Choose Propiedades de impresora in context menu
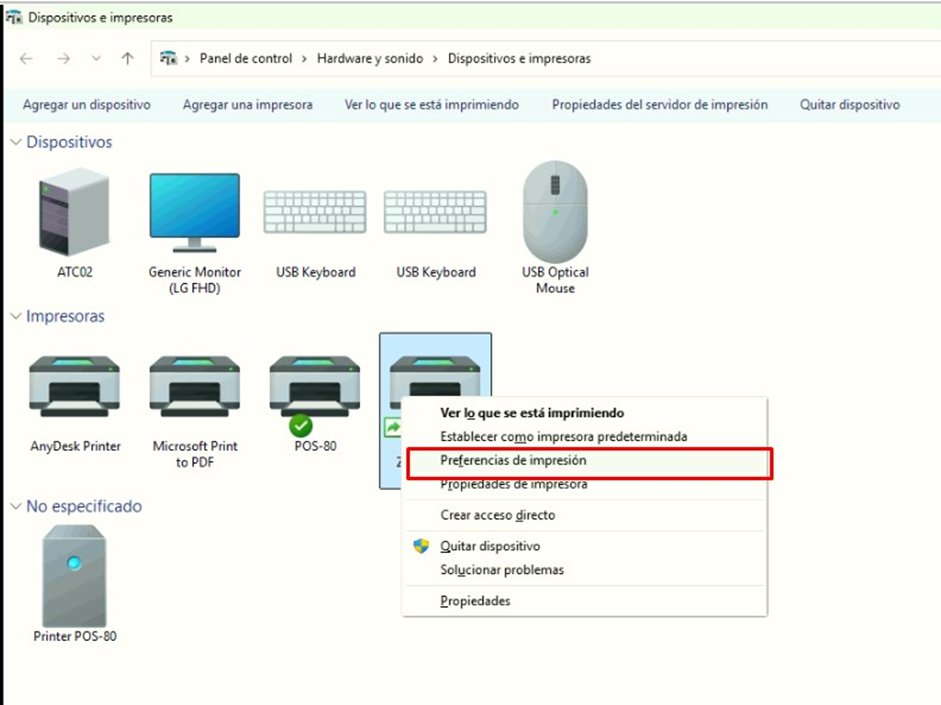 click(x=513, y=485)
